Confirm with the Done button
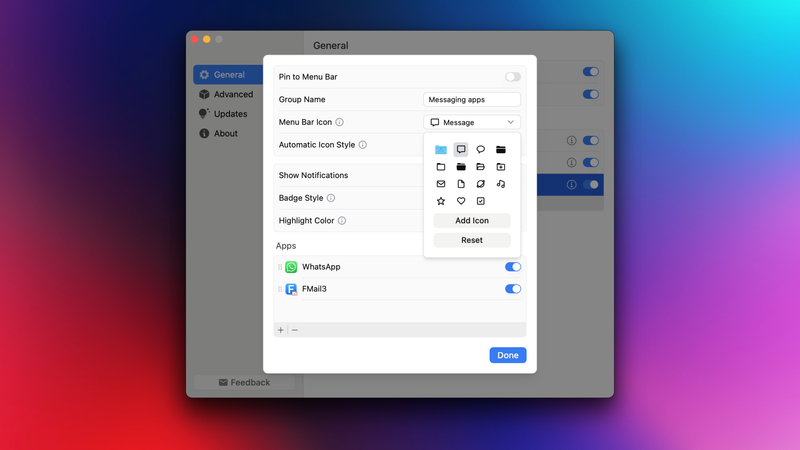800x450 pixels. pyautogui.click(x=508, y=355)
